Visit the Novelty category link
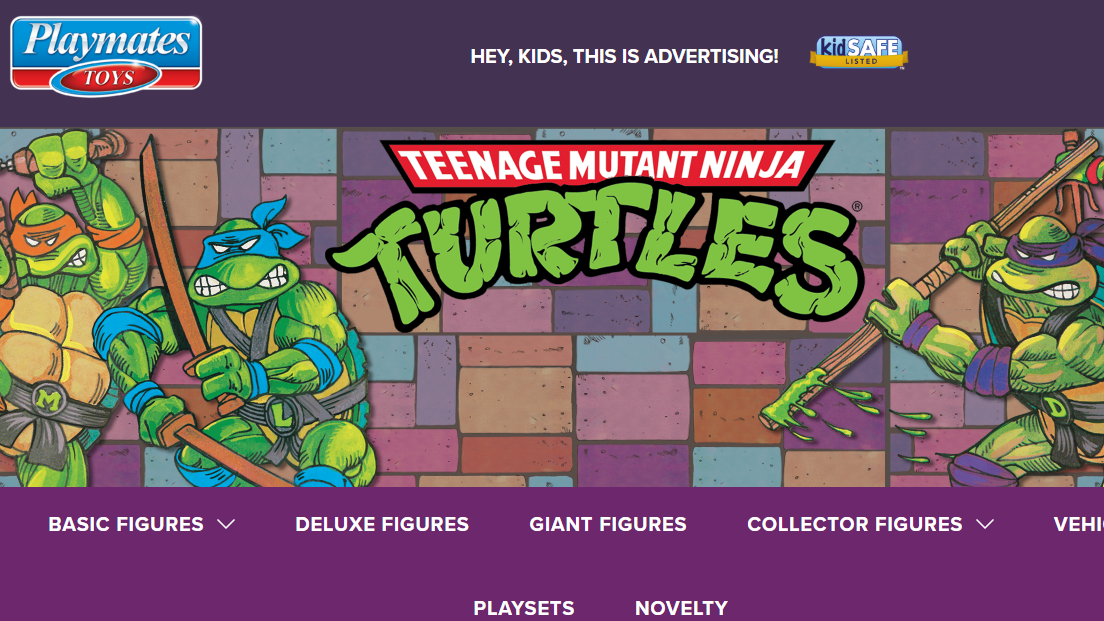 pos(682,608)
